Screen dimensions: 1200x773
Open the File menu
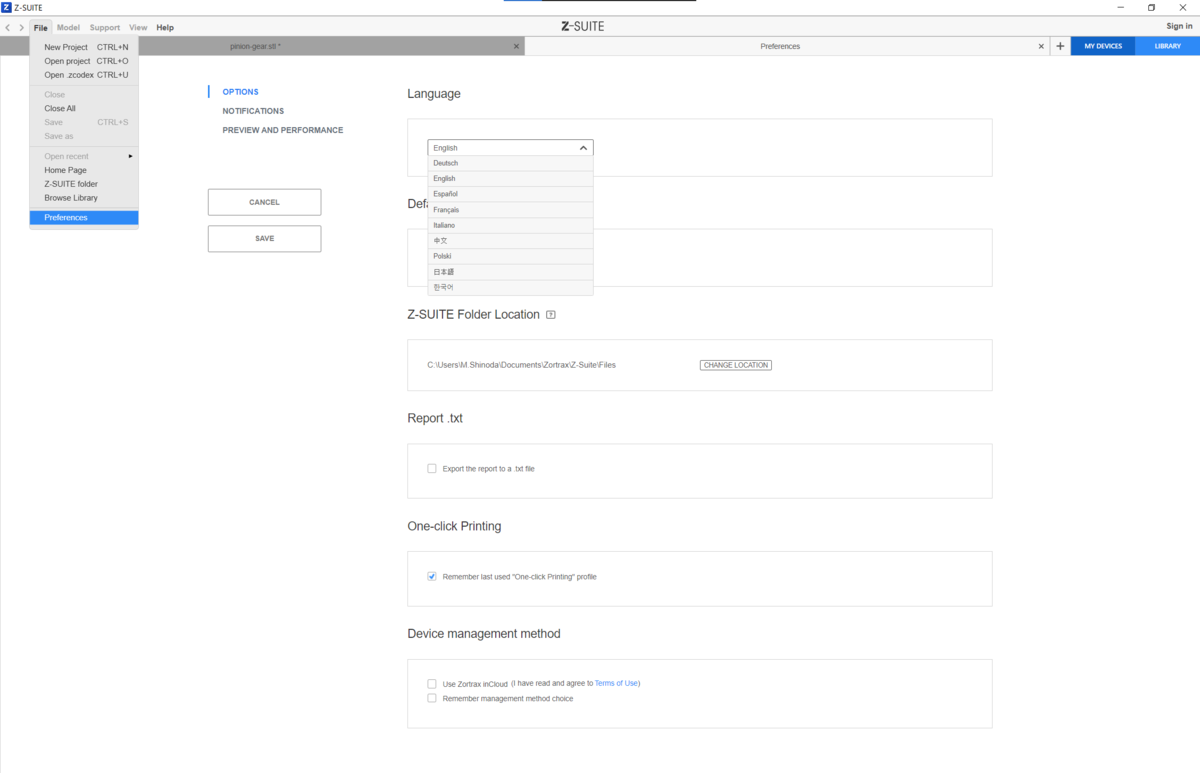(40, 28)
